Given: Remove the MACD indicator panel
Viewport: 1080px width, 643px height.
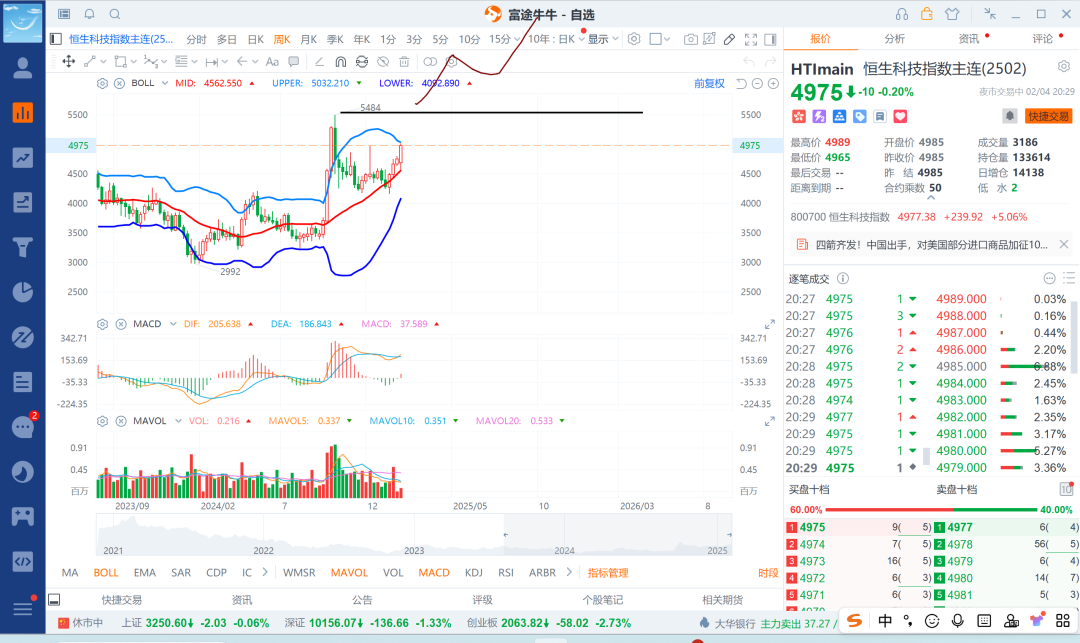Looking at the screenshot, I should 121,324.
